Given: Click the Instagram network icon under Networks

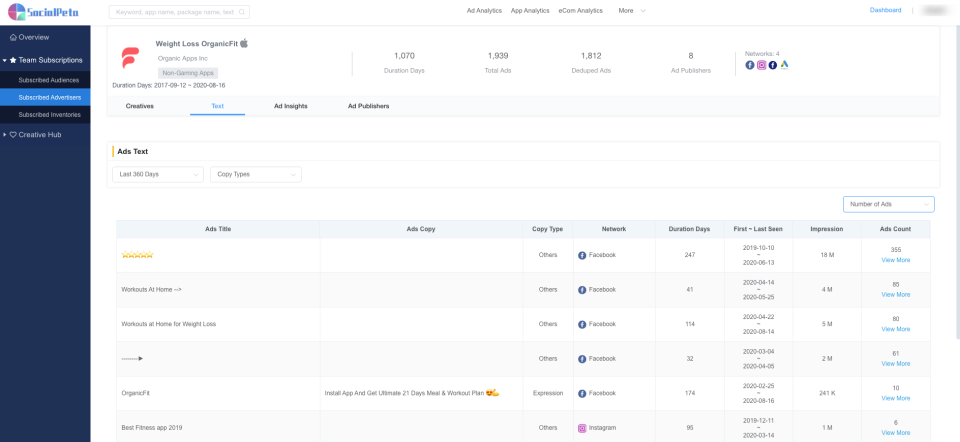Looking at the screenshot, I should pos(762,65).
